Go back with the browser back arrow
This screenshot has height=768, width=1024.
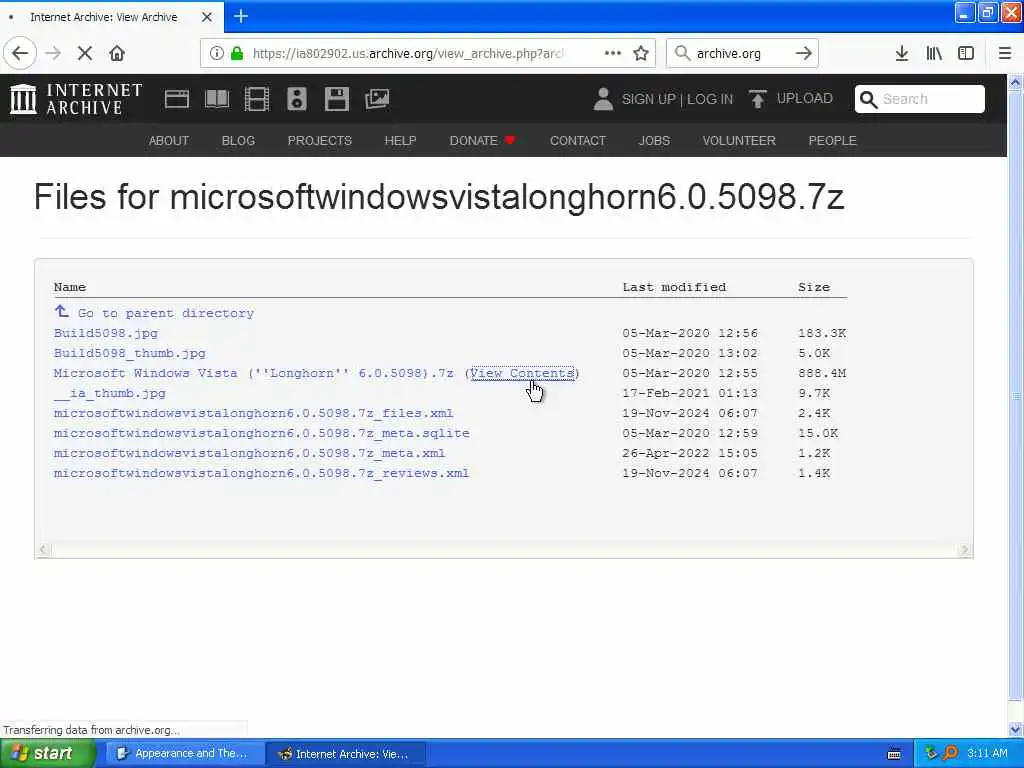20,54
